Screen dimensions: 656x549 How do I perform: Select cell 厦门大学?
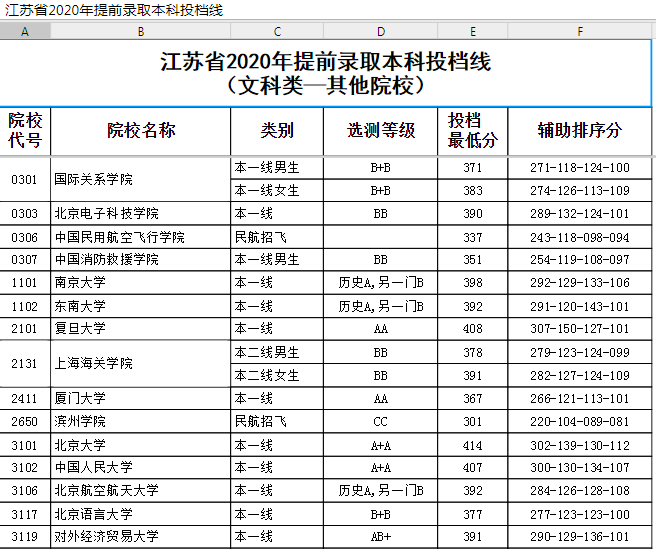[x=141, y=398]
